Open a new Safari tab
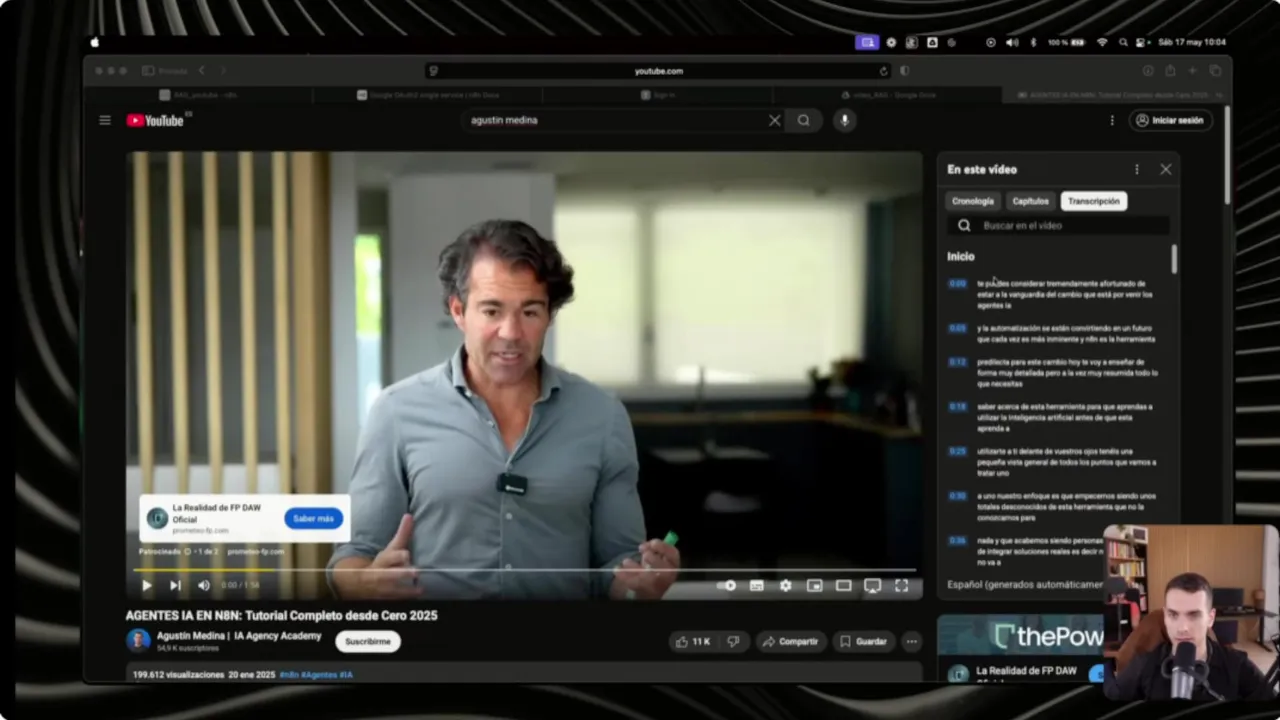The image size is (1280, 720). (1192, 71)
